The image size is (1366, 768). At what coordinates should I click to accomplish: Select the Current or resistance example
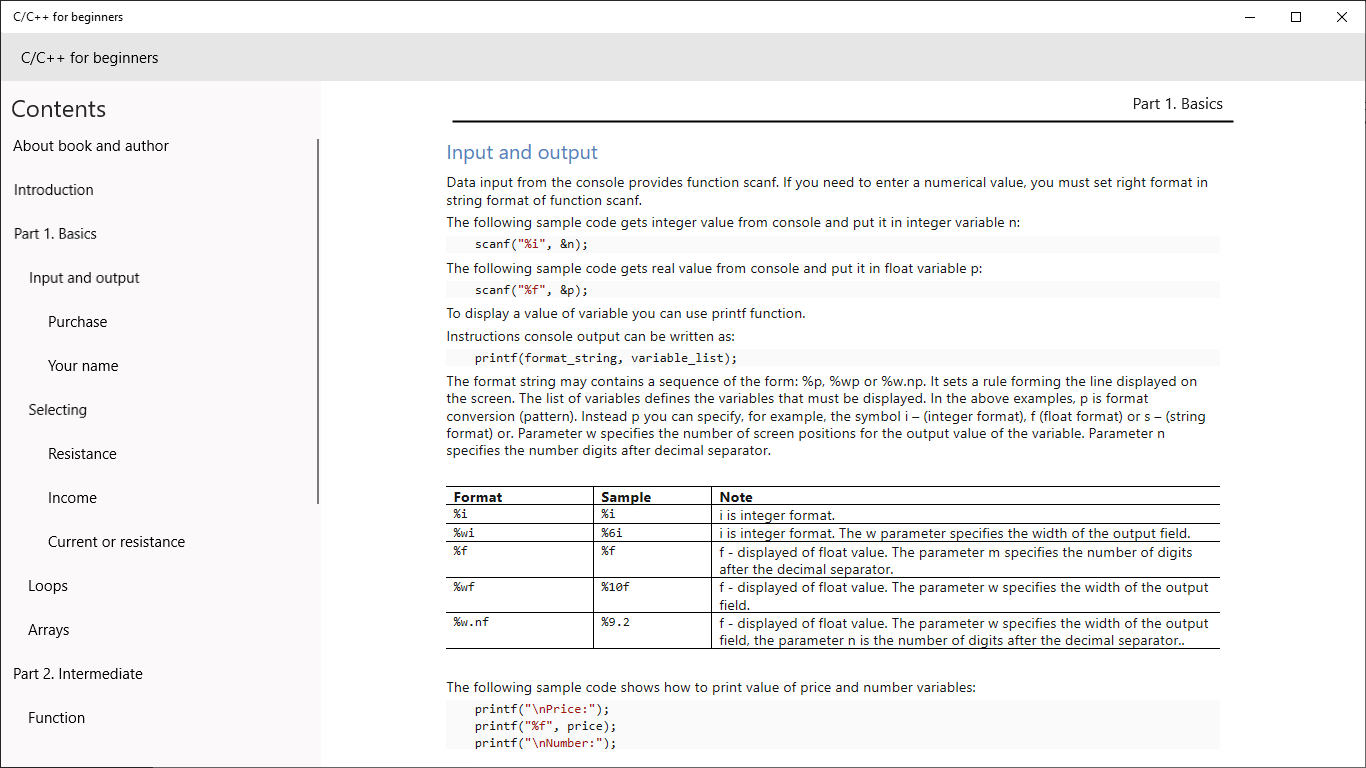(116, 541)
